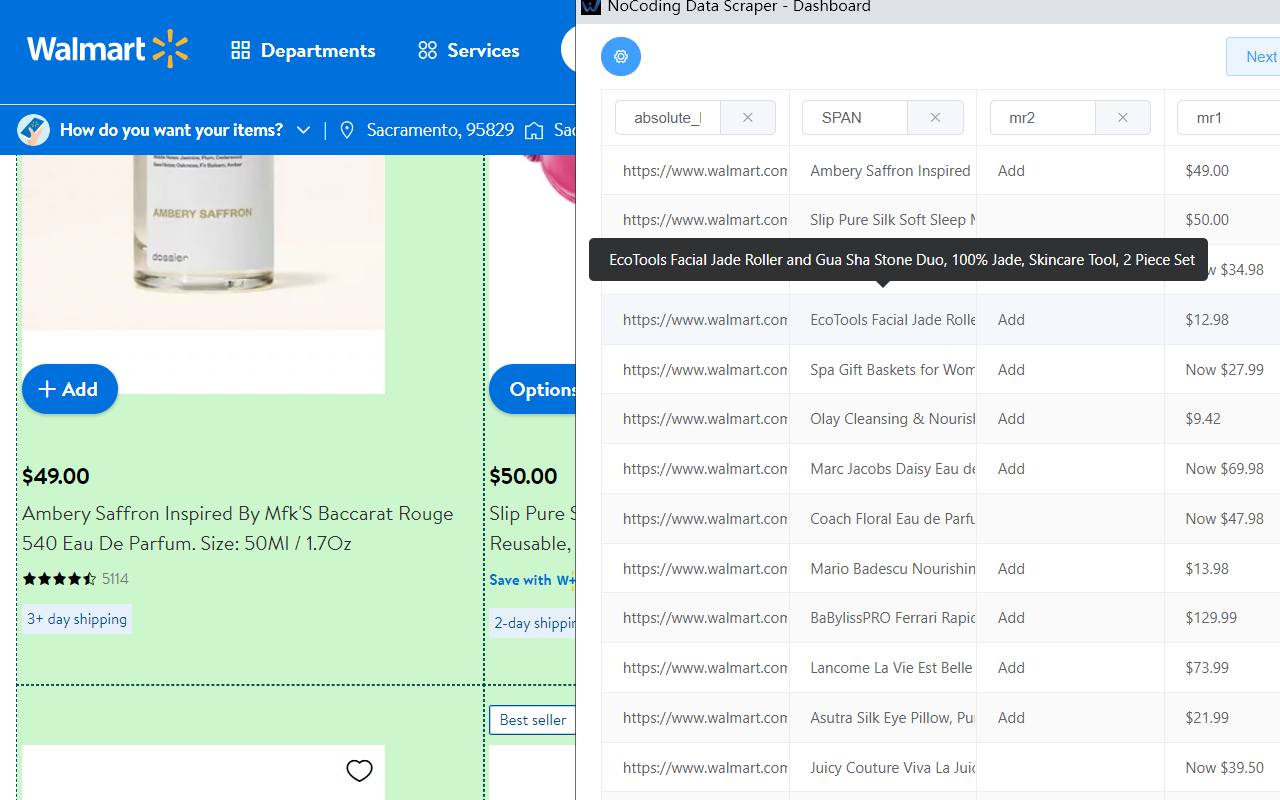This screenshot has height=800, width=1280.
Task: Edit the SPAN column name field
Action: click(x=855, y=118)
